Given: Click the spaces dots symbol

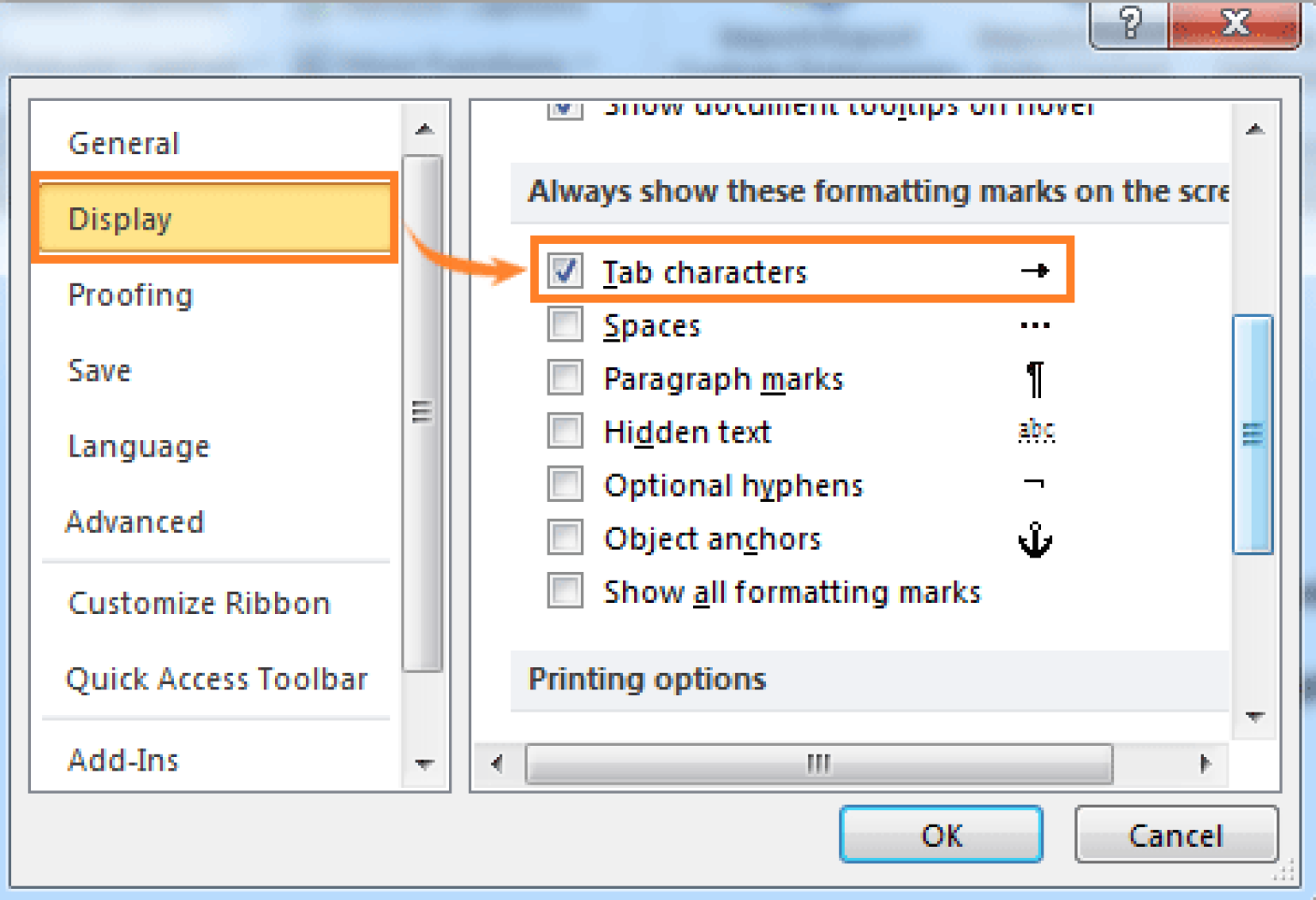Looking at the screenshot, I should [1035, 325].
